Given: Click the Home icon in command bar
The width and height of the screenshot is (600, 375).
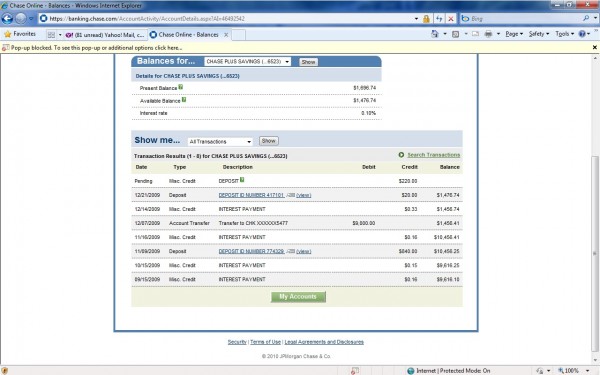Looking at the screenshot, I should [435, 34].
